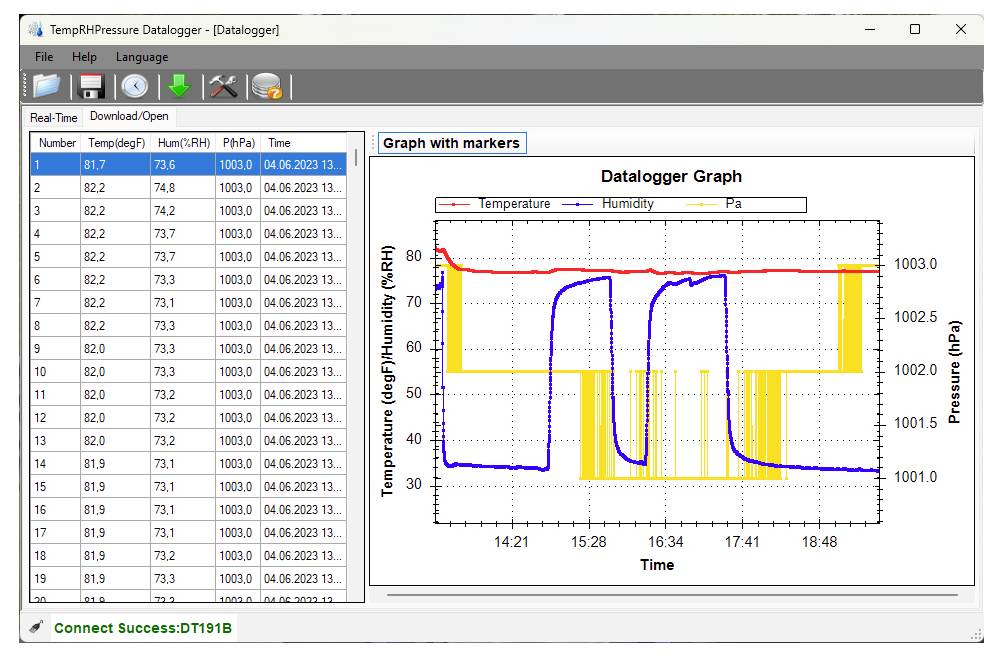Screen dimensions: 1003x656
Task: Select row 3 with humidity 74,2
Action: 189,210
